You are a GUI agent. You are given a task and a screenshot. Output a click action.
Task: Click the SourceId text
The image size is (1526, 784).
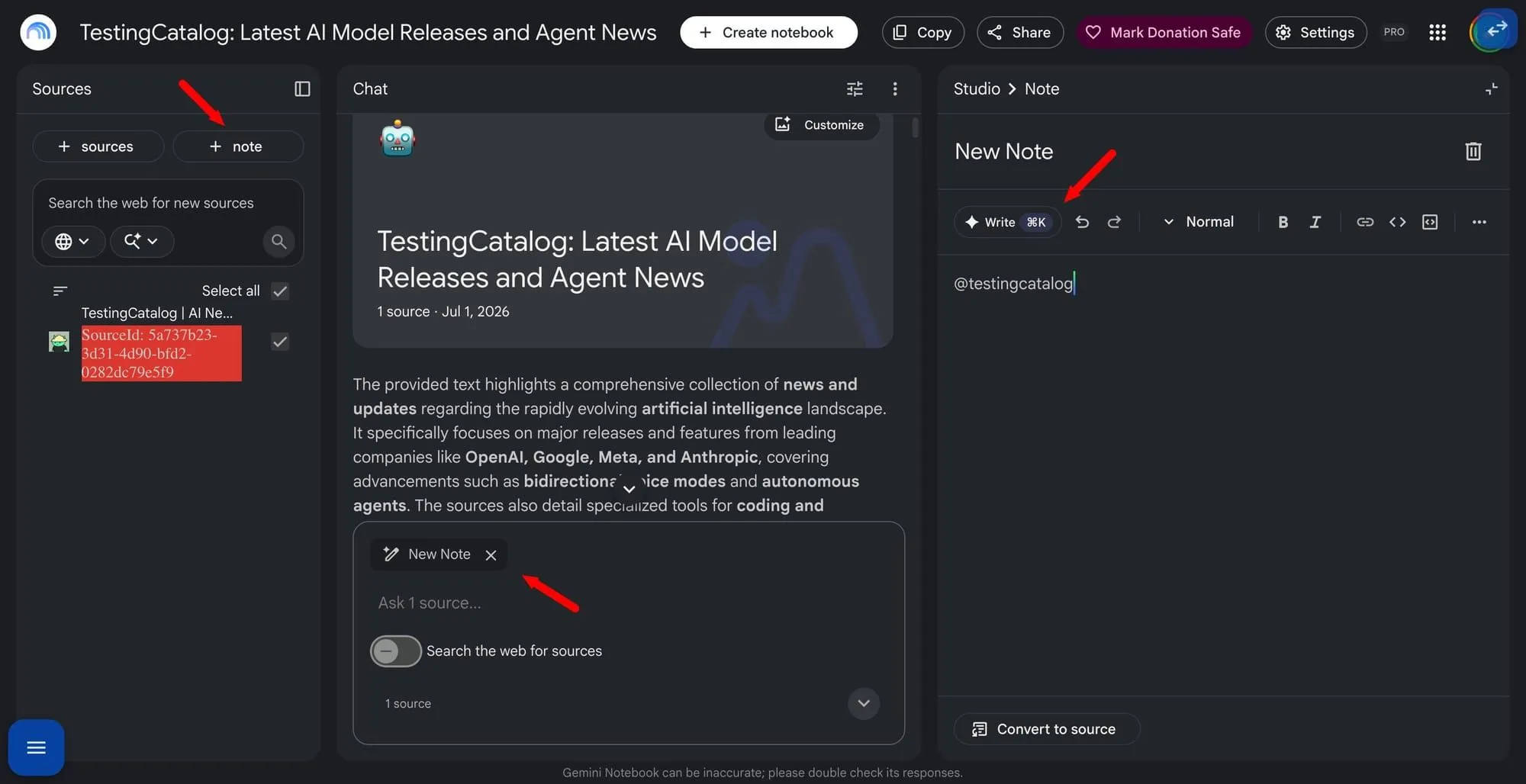[x=161, y=353]
